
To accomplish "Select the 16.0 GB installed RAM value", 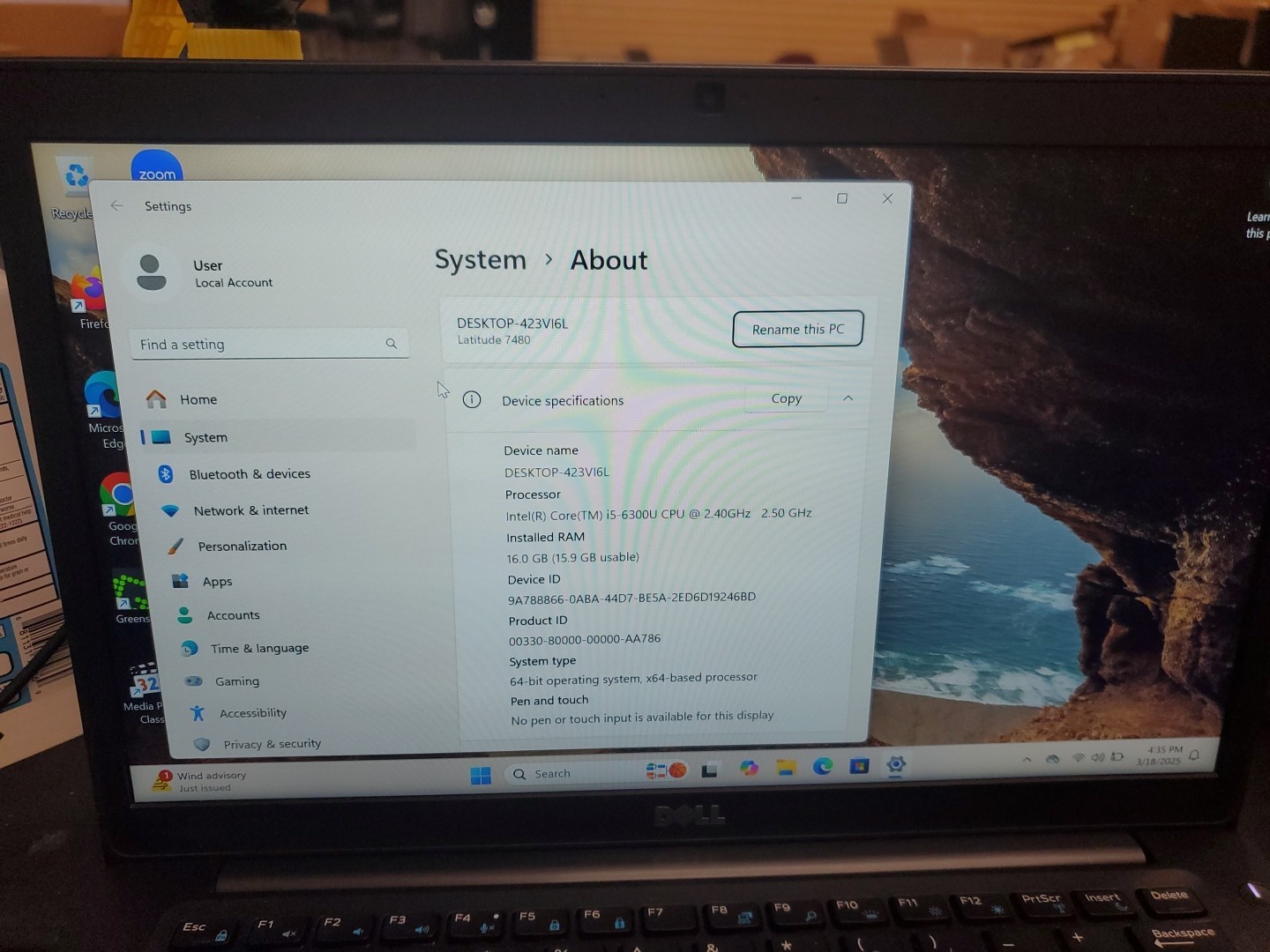I will [x=572, y=558].
